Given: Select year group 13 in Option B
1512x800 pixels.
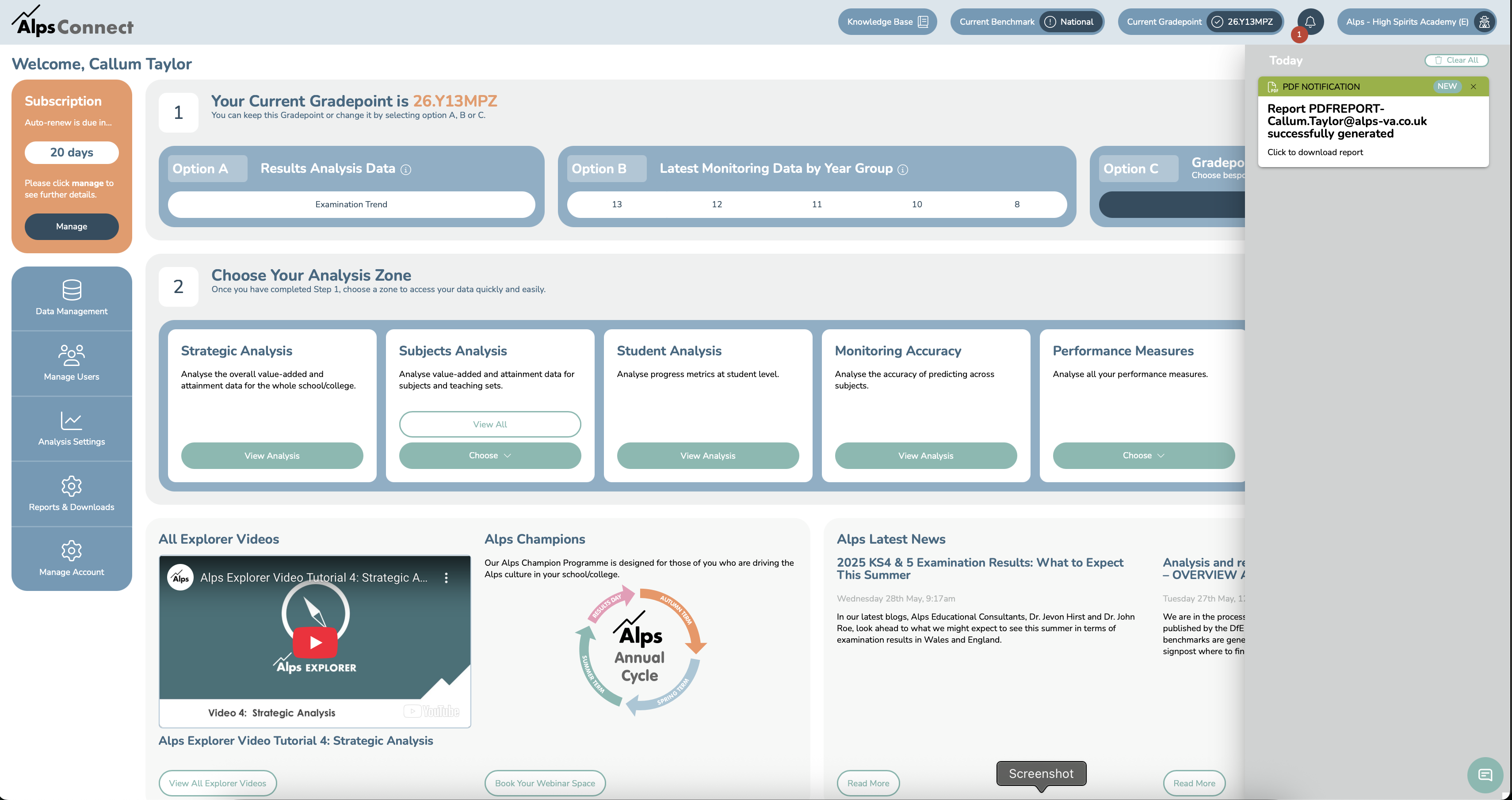Looking at the screenshot, I should point(617,204).
